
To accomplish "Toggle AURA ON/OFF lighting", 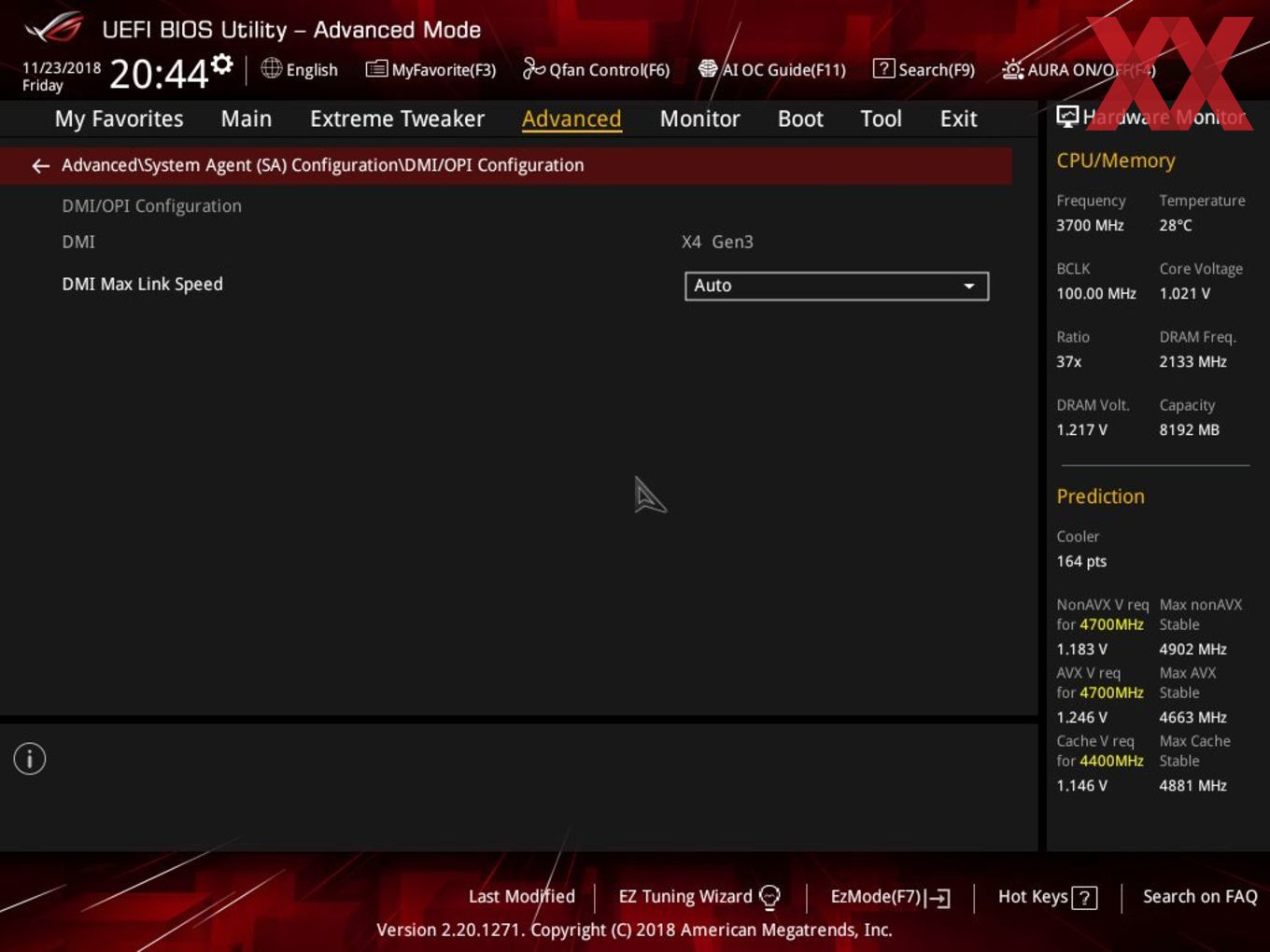I will [1079, 70].
